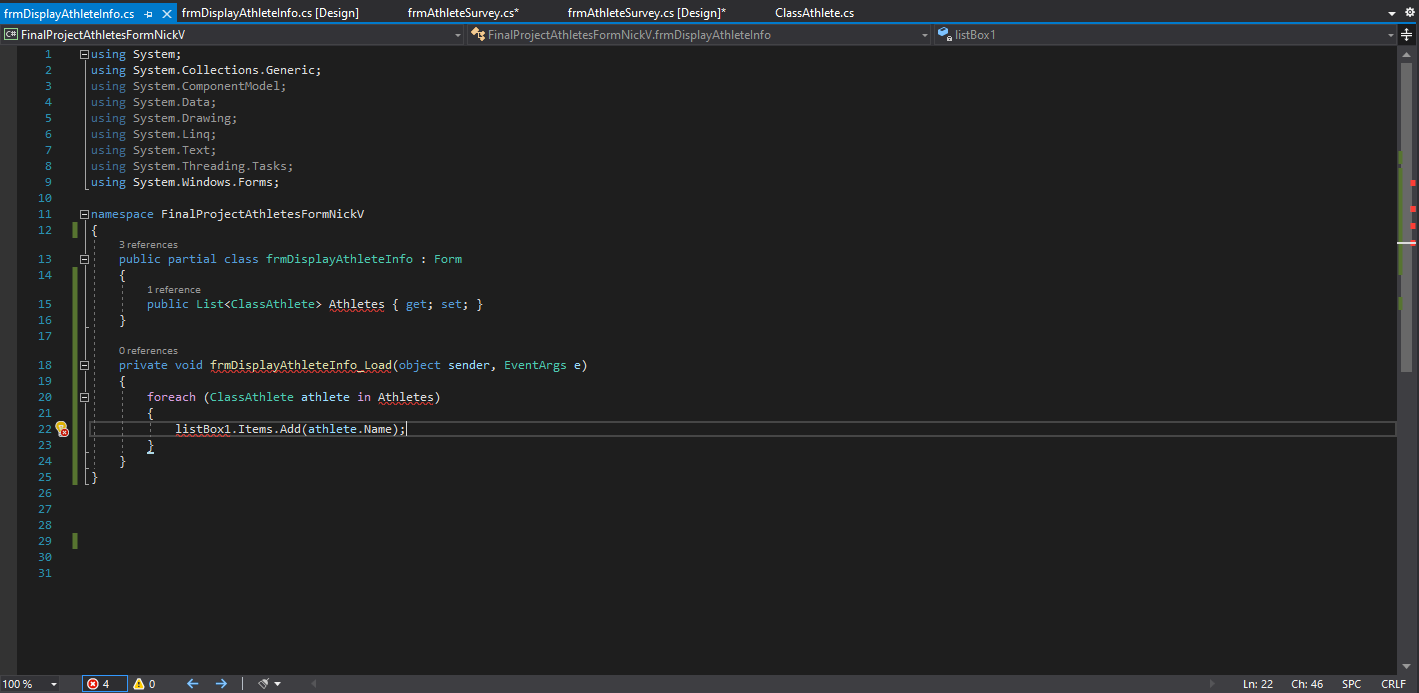Click the CRLF line ending indicator
Image resolution: width=1419 pixels, height=693 pixels.
point(1393,684)
